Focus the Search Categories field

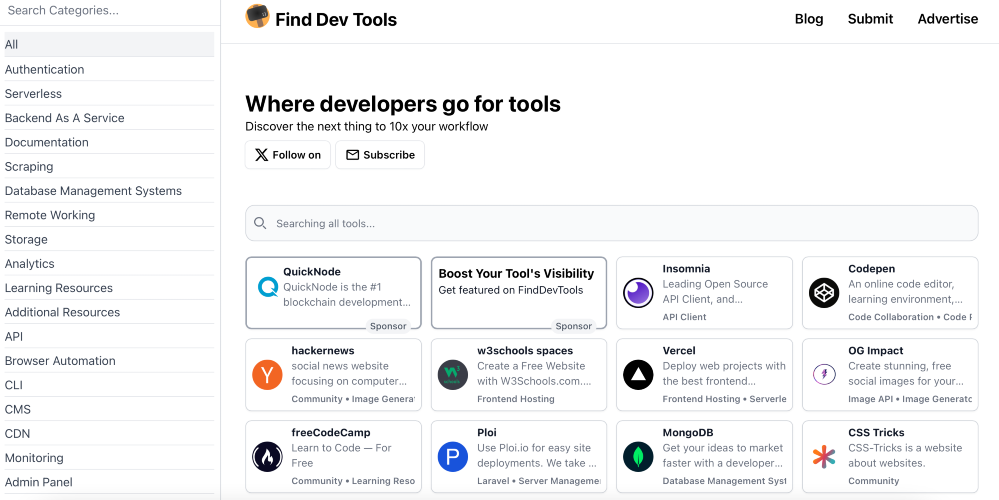pos(110,11)
